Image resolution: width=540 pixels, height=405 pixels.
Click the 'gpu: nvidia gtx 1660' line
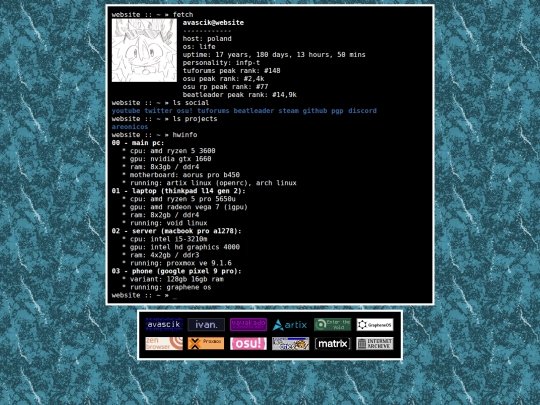click(167, 159)
